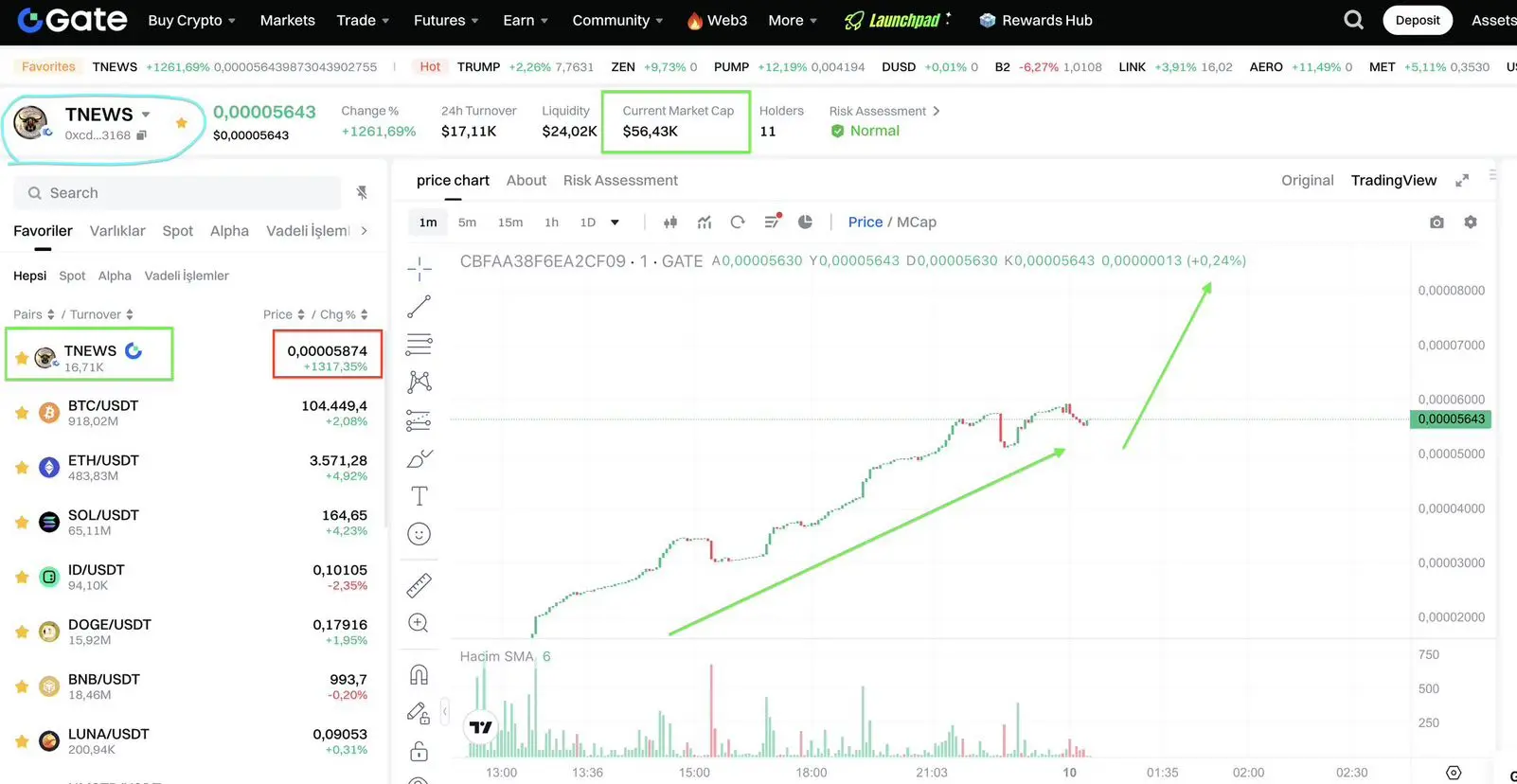Click the lock drawing mode pencil icon
This screenshot has width=1517, height=784.
(419, 713)
